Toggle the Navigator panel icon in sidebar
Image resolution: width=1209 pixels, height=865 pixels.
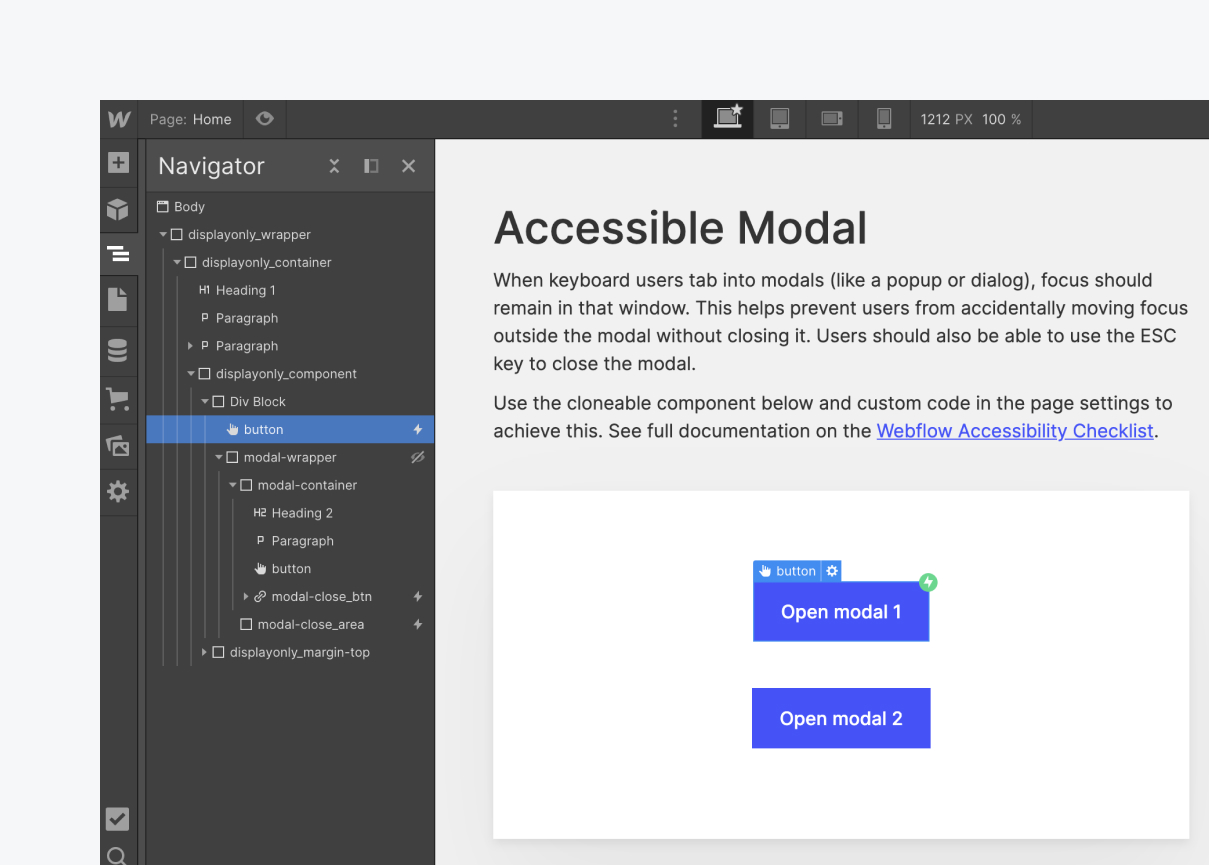118,254
